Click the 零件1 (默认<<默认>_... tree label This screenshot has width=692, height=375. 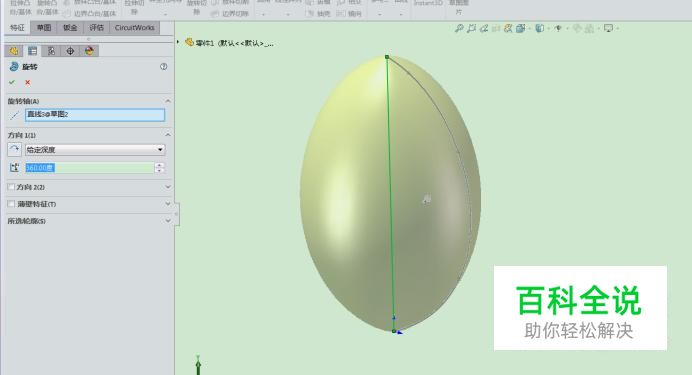coord(234,43)
